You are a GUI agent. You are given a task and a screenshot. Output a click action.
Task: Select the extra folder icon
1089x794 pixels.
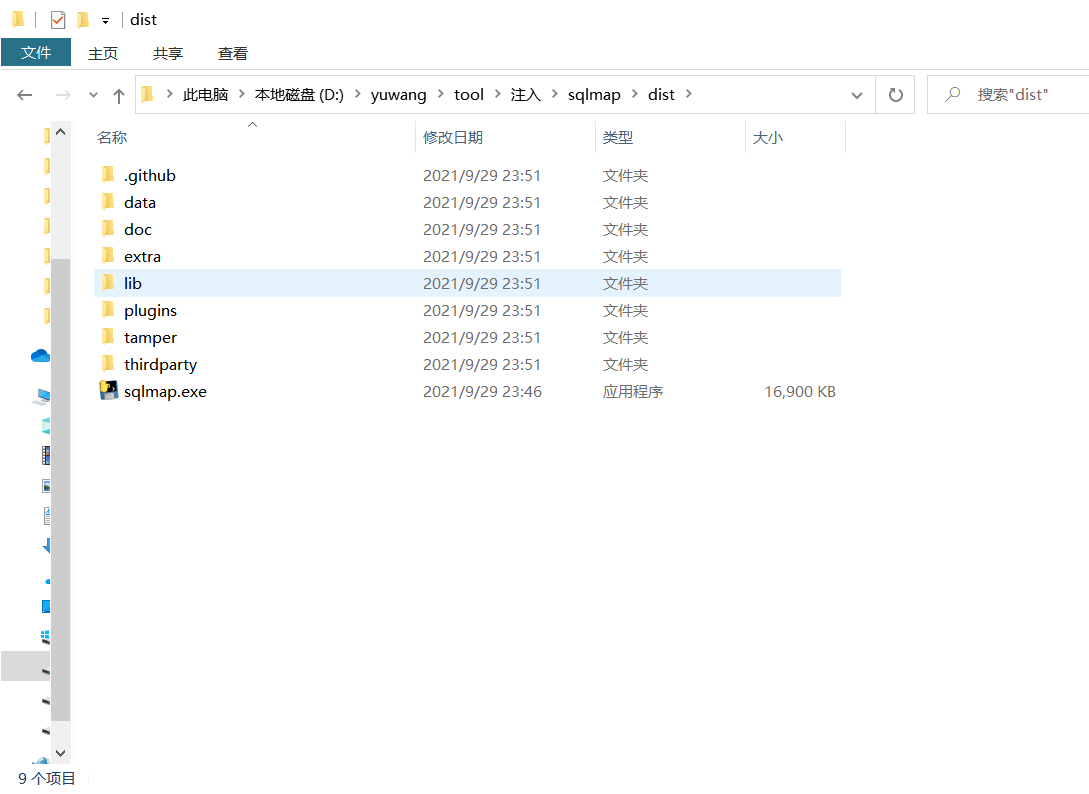tap(108, 256)
